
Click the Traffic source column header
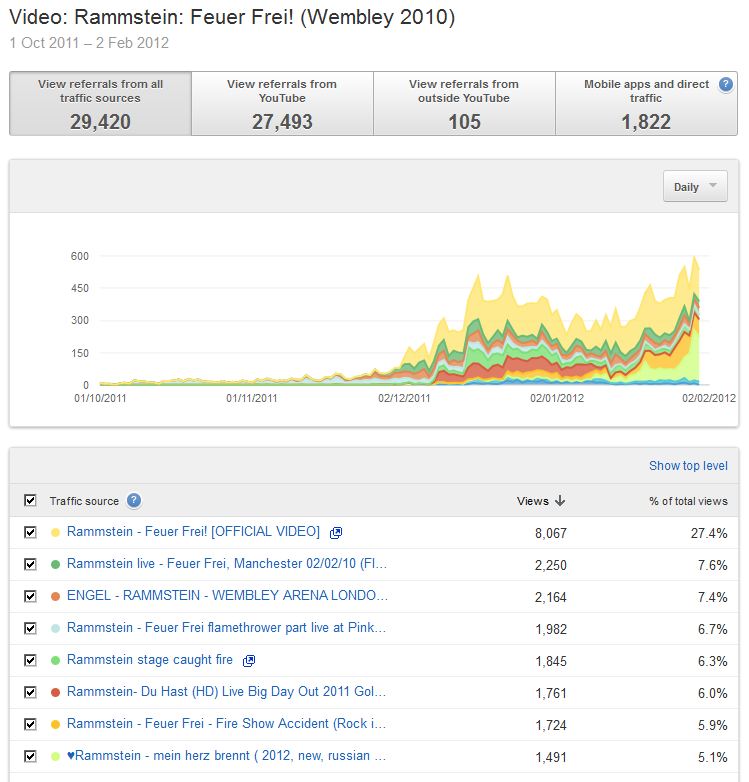tap(84, 501)
